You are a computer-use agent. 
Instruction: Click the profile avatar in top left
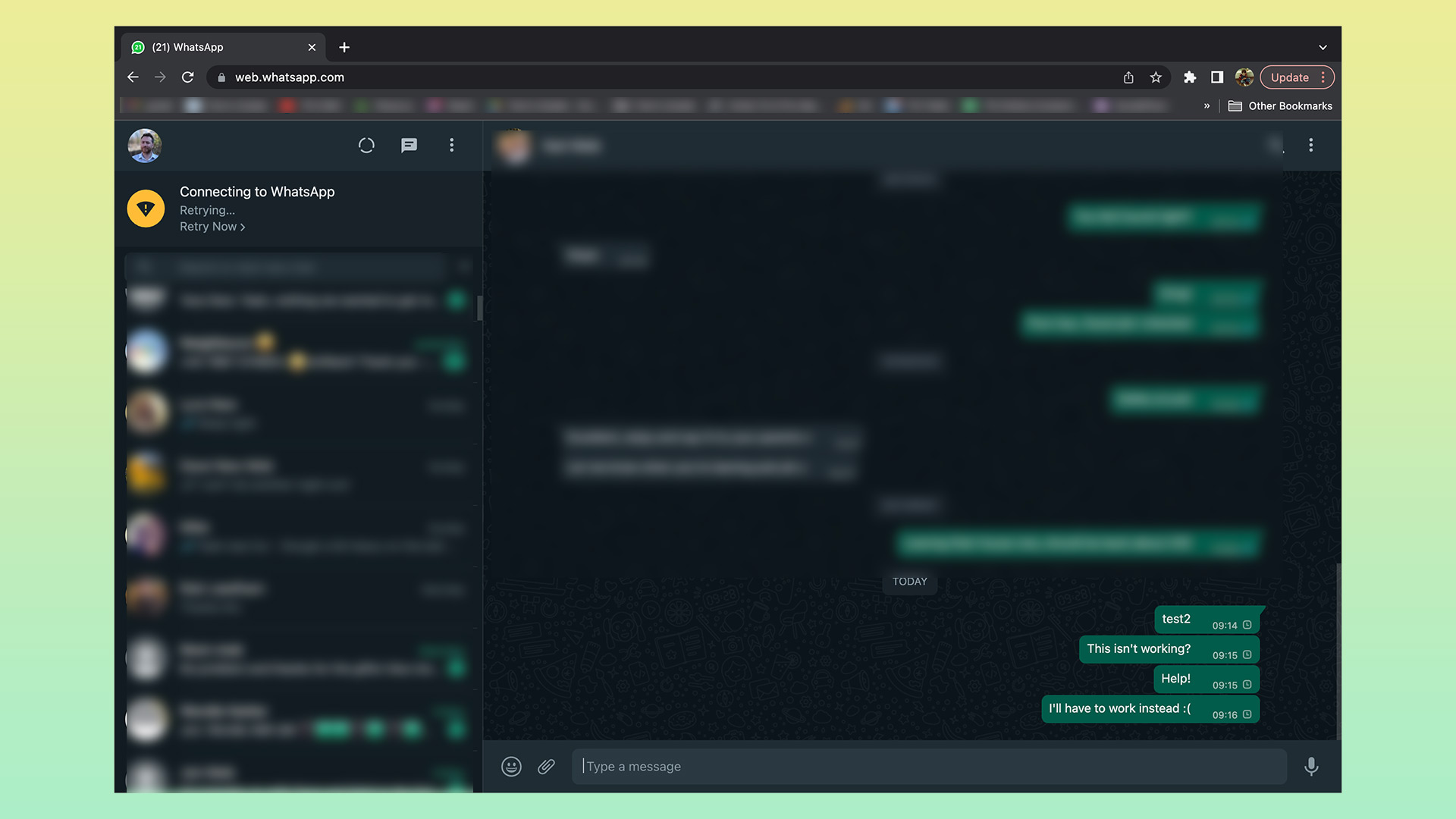click(147, 145)
